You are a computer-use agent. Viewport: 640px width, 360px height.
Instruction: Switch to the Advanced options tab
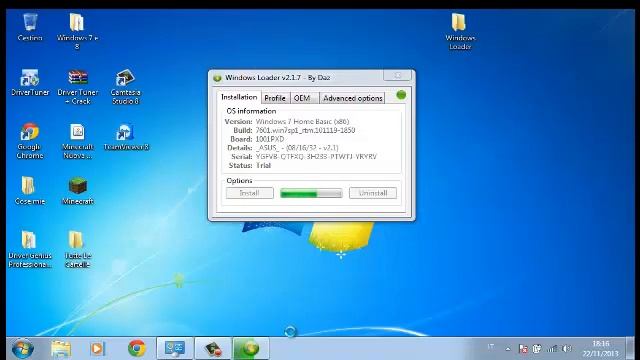pos(353,98)
